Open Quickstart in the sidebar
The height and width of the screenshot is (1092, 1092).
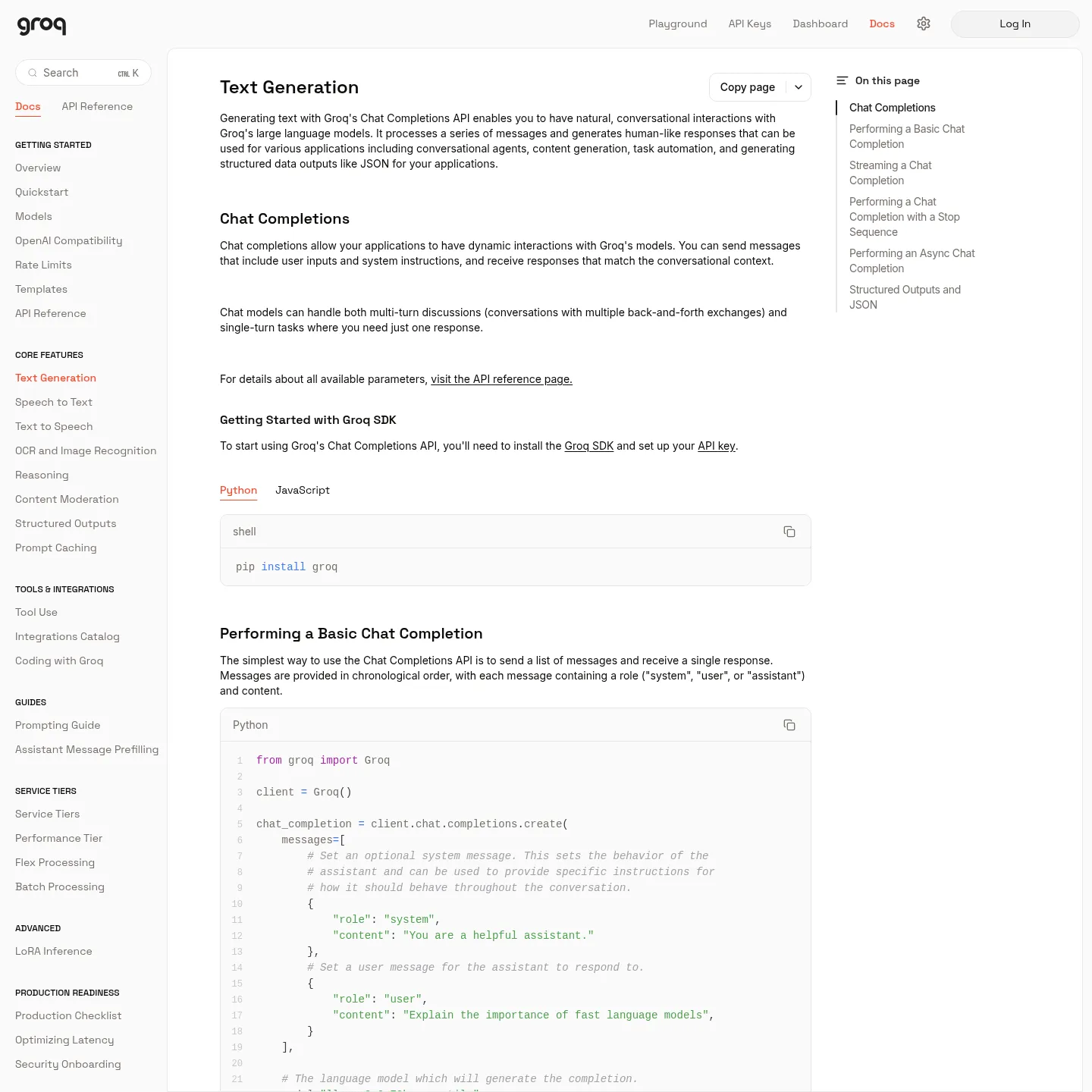[x=42, y=192]
